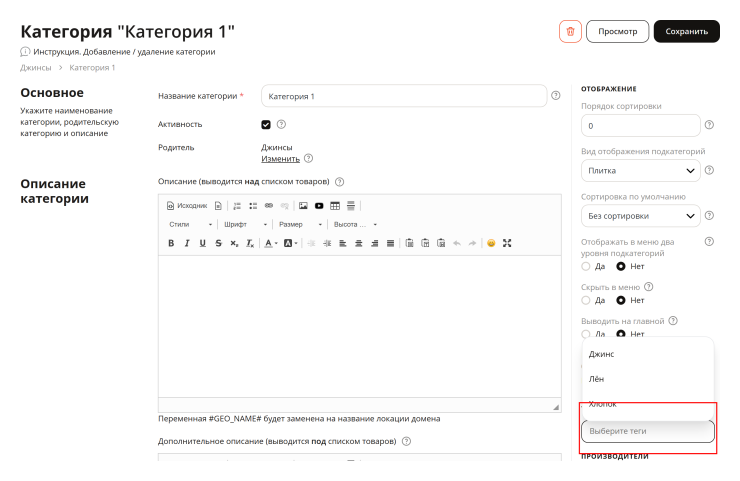Show help for Скрыть в меню
This screenshot has height=481, width=740.
[x=649, y=287]
